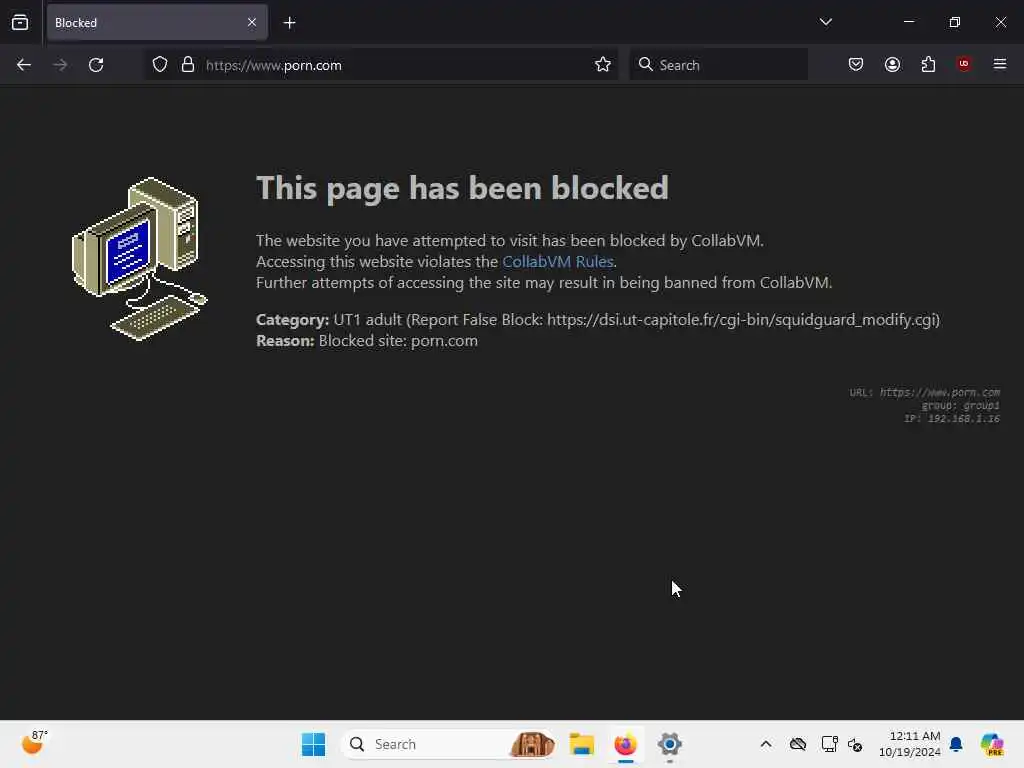The width and height of the screenshot is (1024, 768).
Task: Launch Copilot preview from taskbar
Action: (x=992, y=744)
